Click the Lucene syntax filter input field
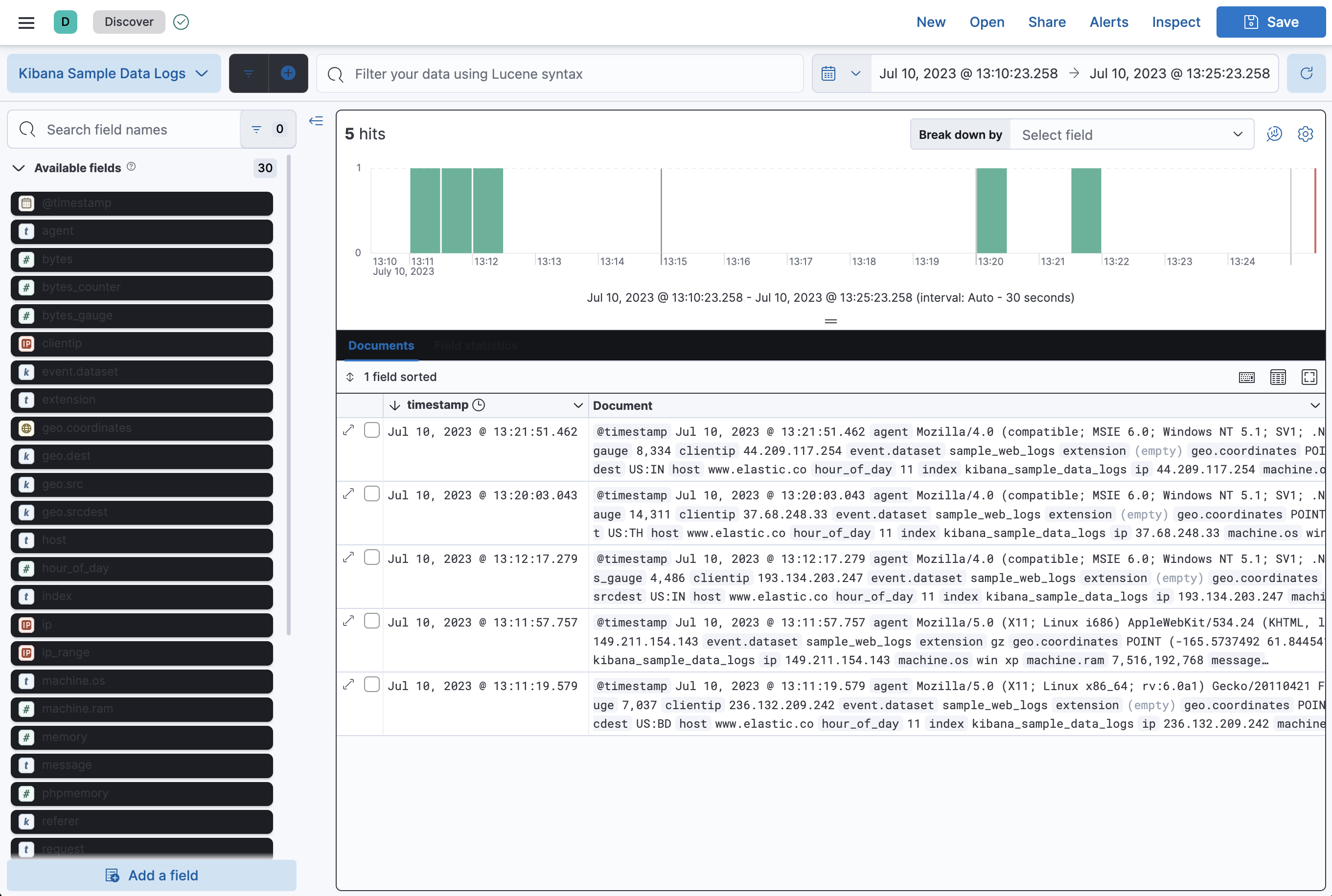 (x=559, y=73)
